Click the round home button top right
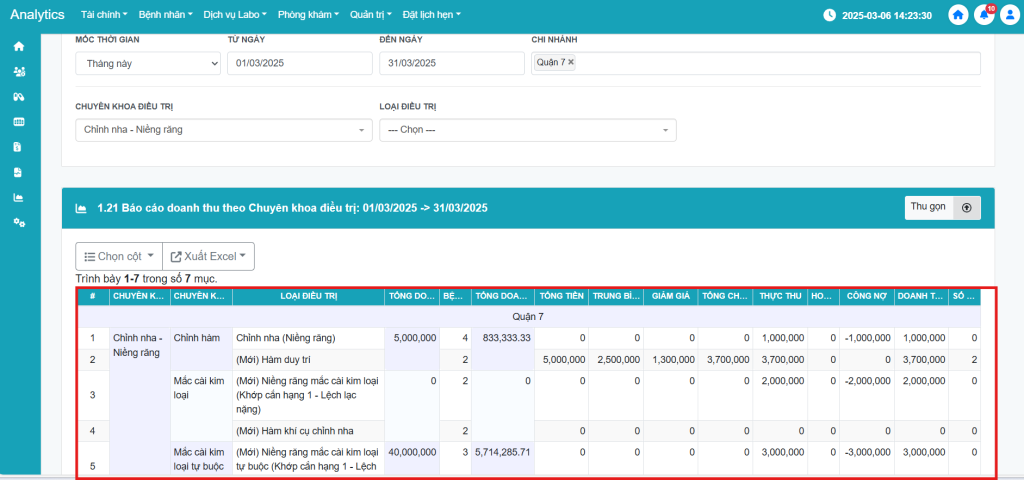Viewport: 1024px width, 480px height. point(958,15)
